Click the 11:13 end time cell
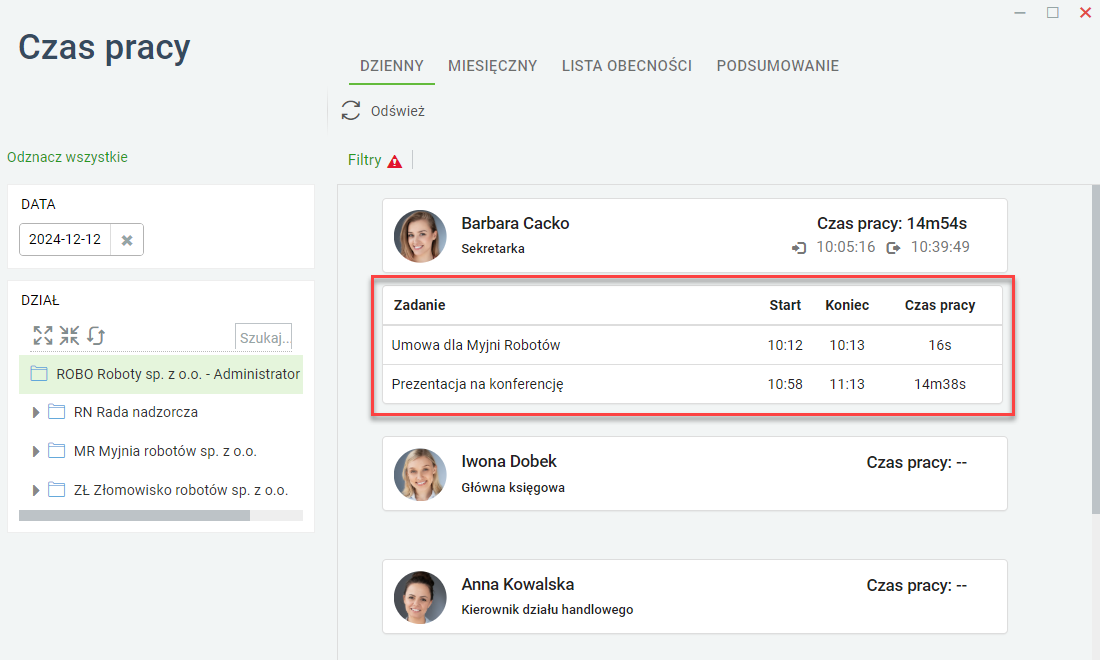The height and width of the screenshot is (660, 1100). (x=847, y=384)
